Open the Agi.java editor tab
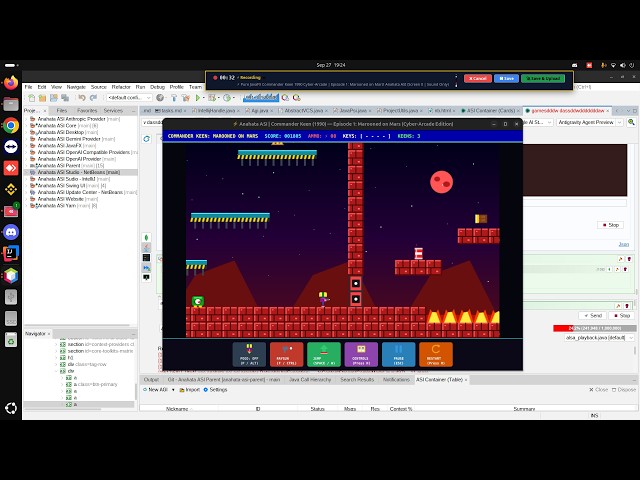 pos(260,111)
